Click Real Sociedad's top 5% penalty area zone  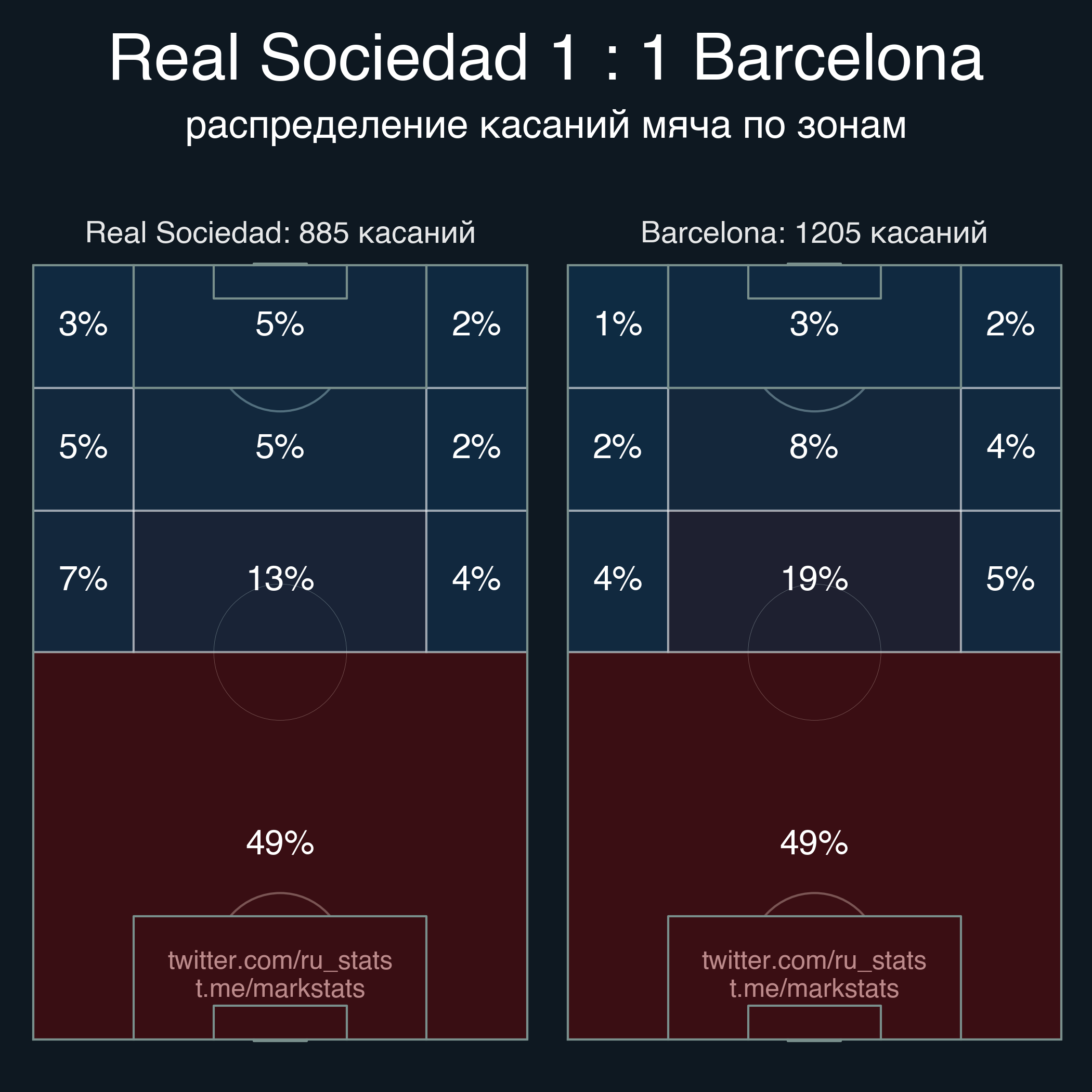click(280, 326)
